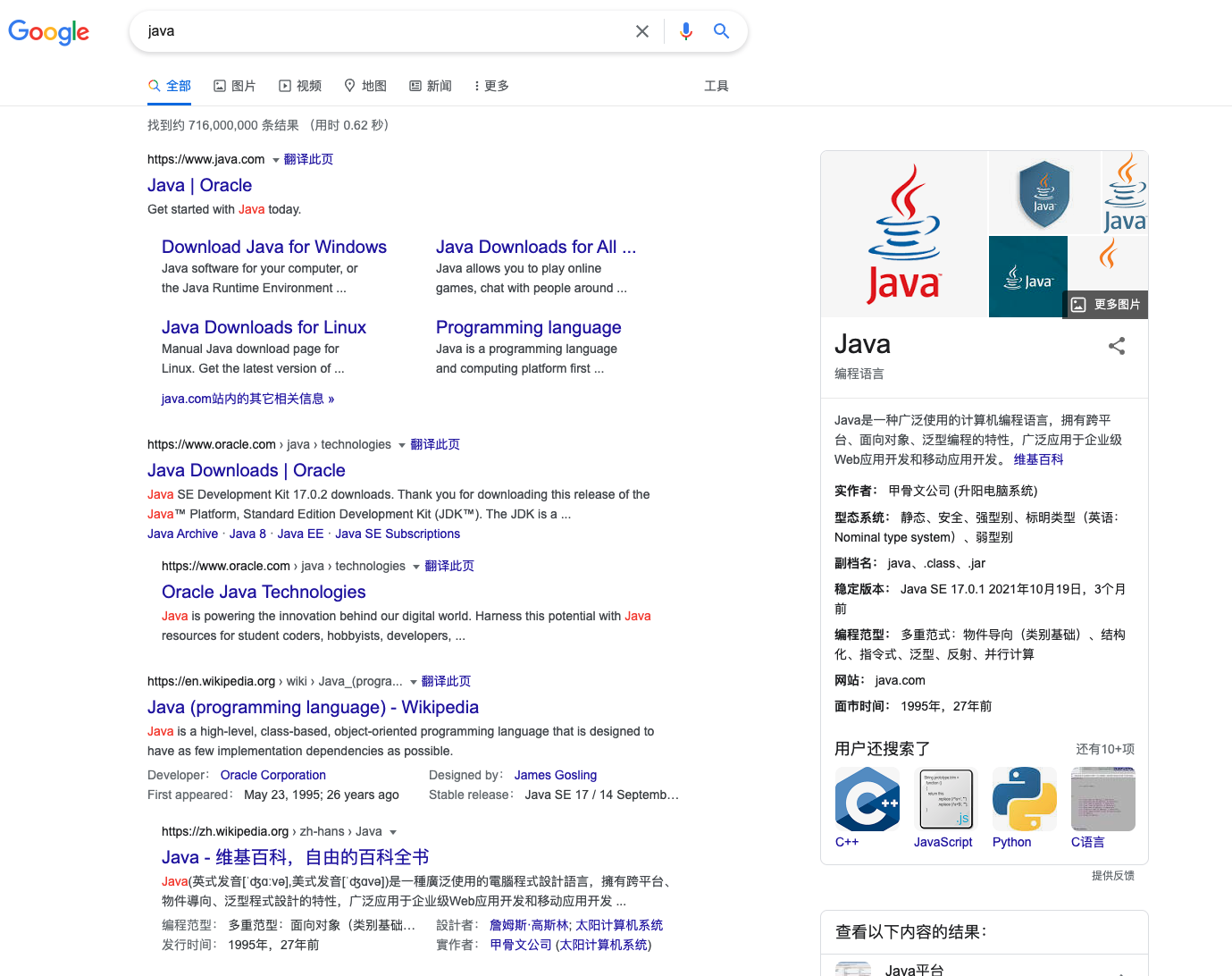Open Download Java for Windows sitelink
1232x976 pixels.
click(274, 247)
